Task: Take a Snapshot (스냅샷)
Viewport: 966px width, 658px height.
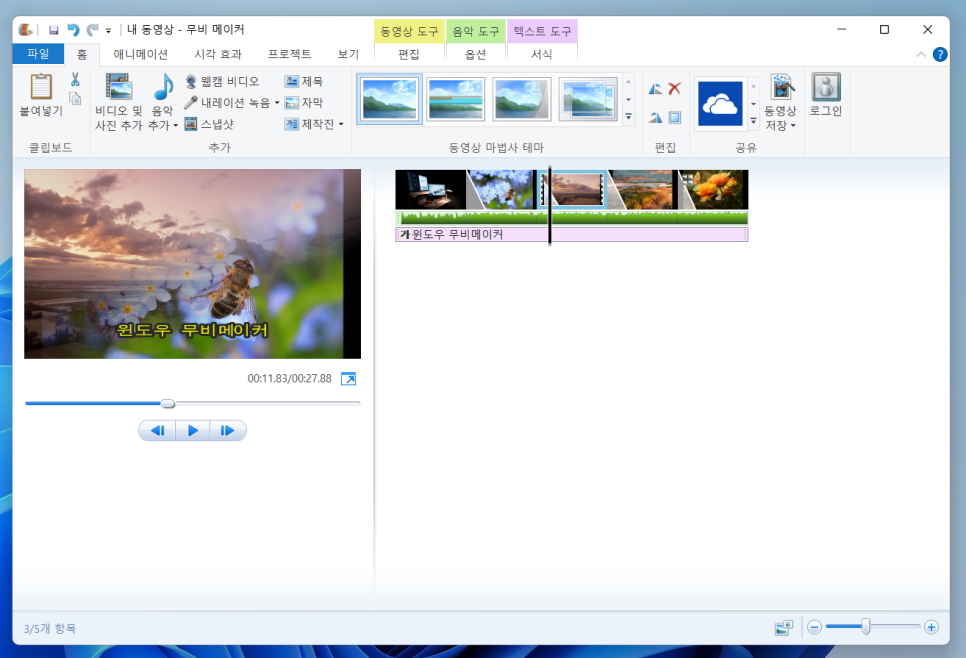Action: pyautogui.click(x=209, y=124)
